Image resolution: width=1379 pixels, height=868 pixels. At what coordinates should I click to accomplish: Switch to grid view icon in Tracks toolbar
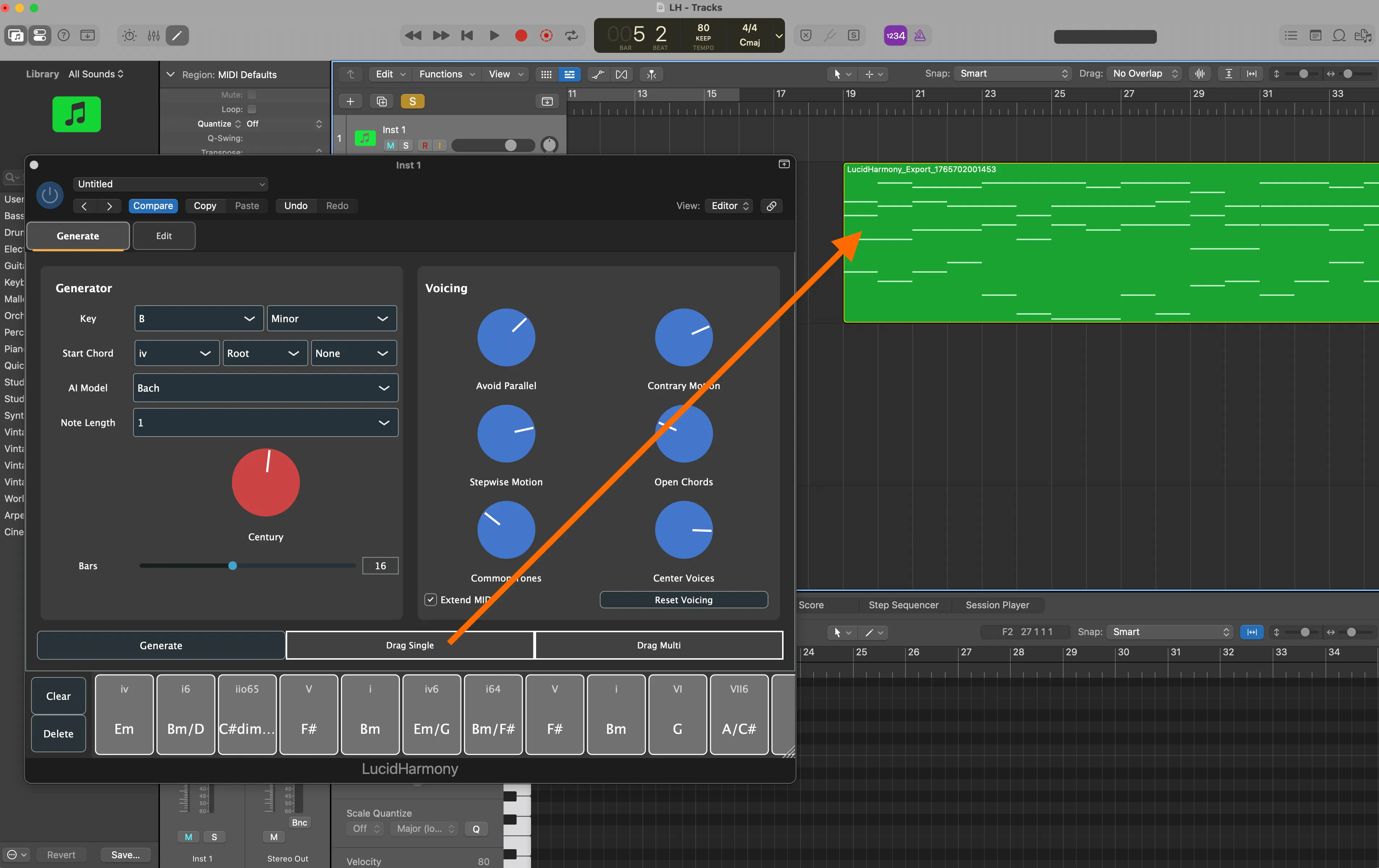tap(546, 74)
